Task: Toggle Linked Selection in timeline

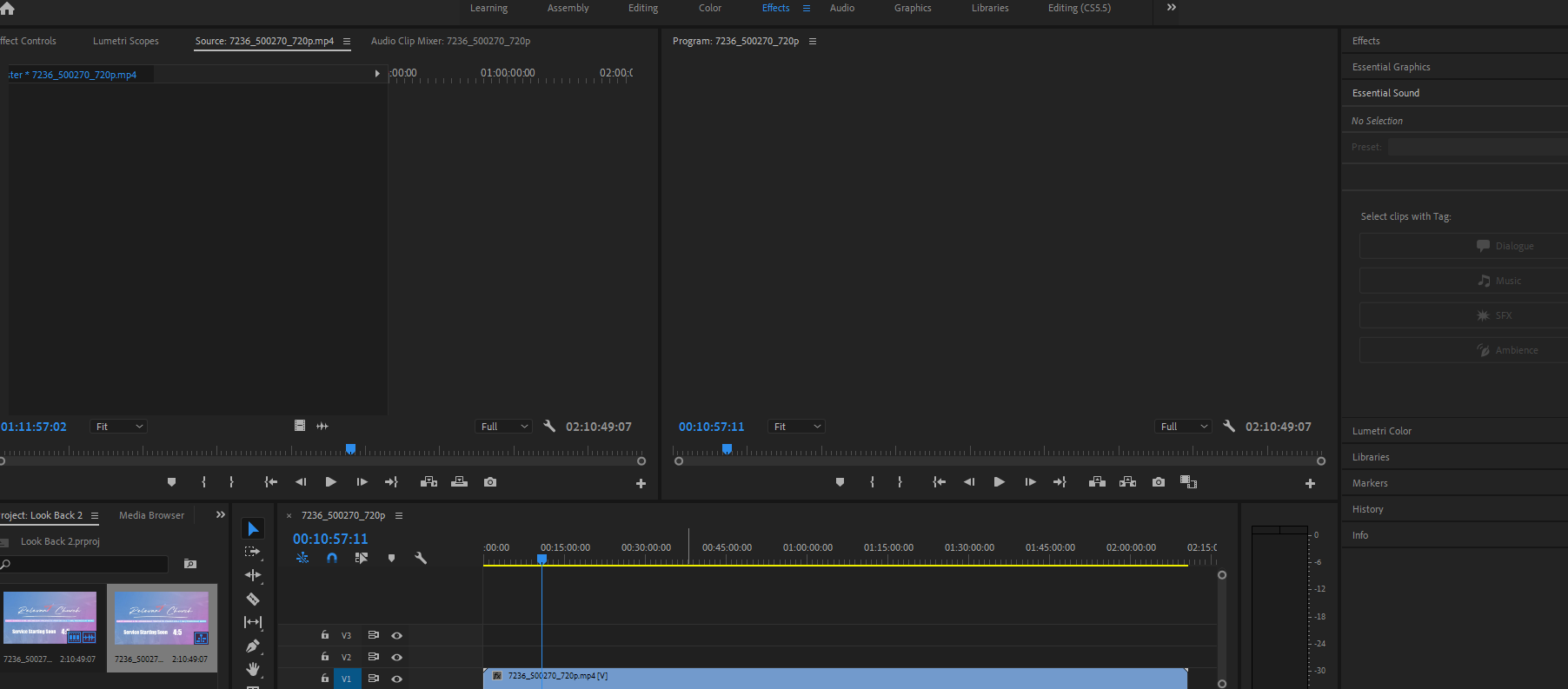Action: (362, 558)
